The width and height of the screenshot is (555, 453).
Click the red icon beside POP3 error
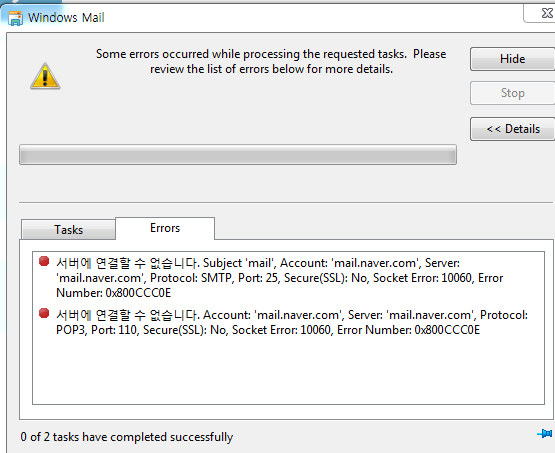tap(44, 313)
